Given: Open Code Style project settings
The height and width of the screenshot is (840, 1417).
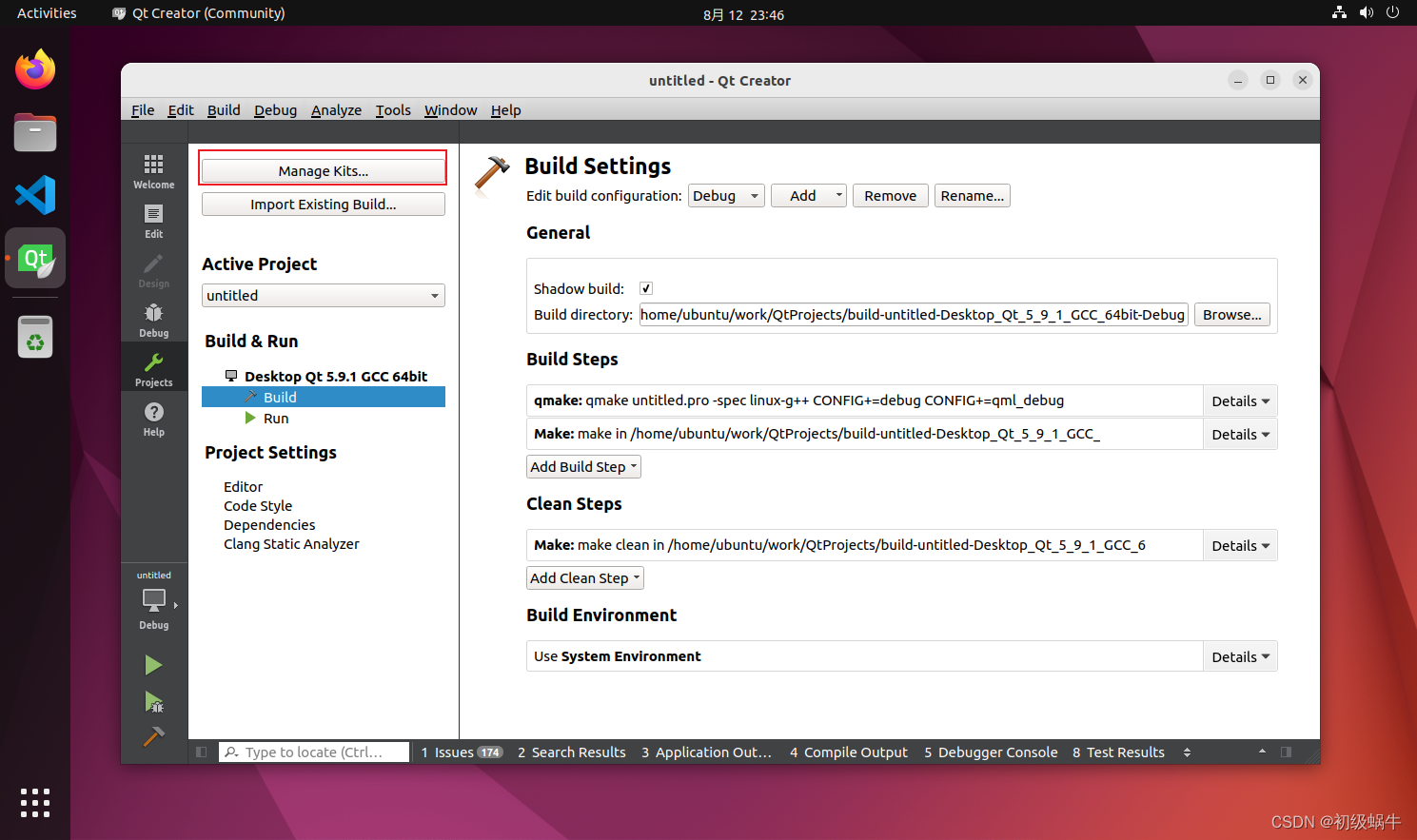Looking at the screenshot, I should coord(258,505).
